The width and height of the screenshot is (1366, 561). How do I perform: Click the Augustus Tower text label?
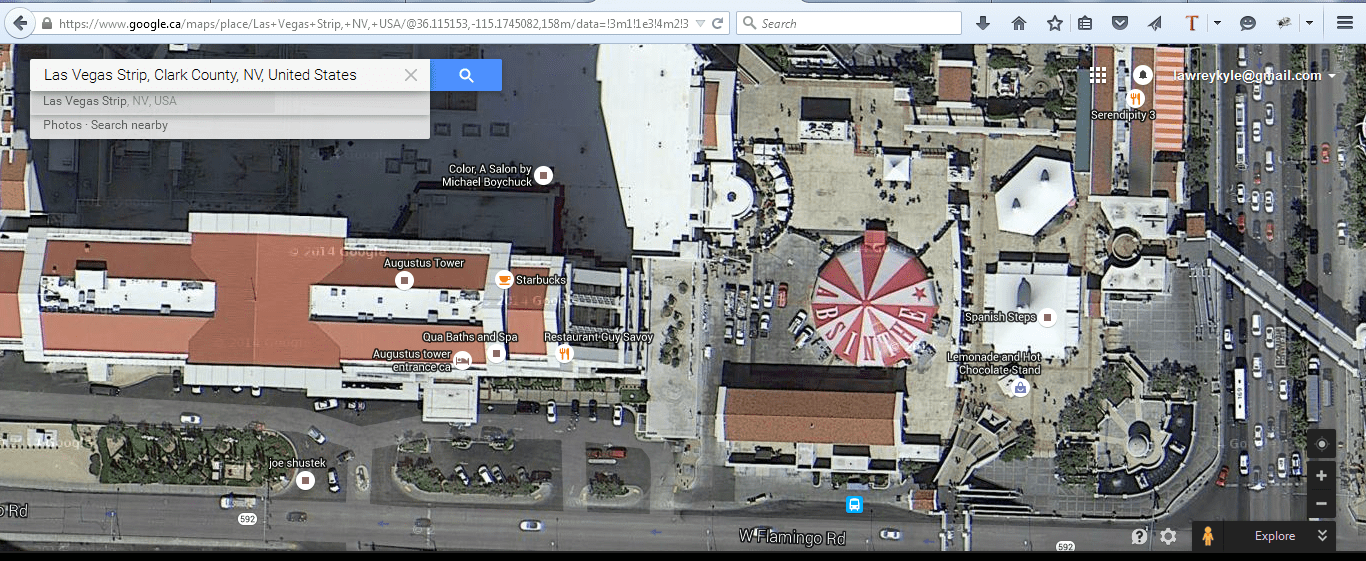425,263
